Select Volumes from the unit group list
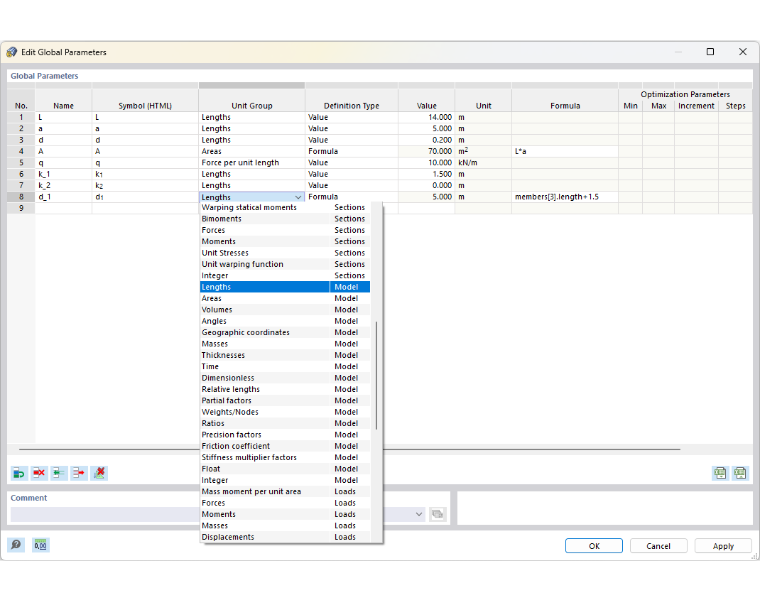 point(285,310)
